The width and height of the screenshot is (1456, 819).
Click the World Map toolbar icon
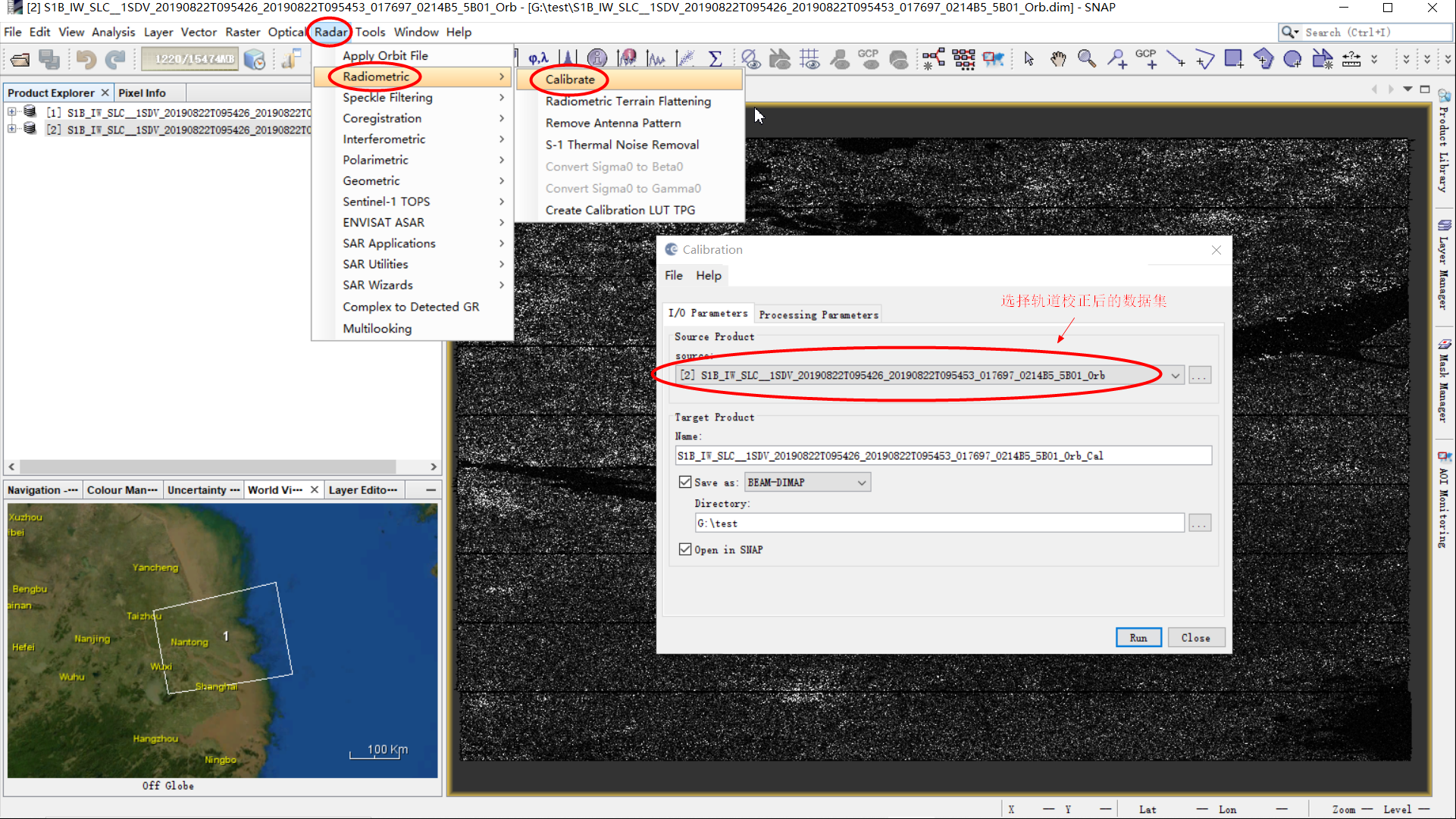tap(993, 58)
